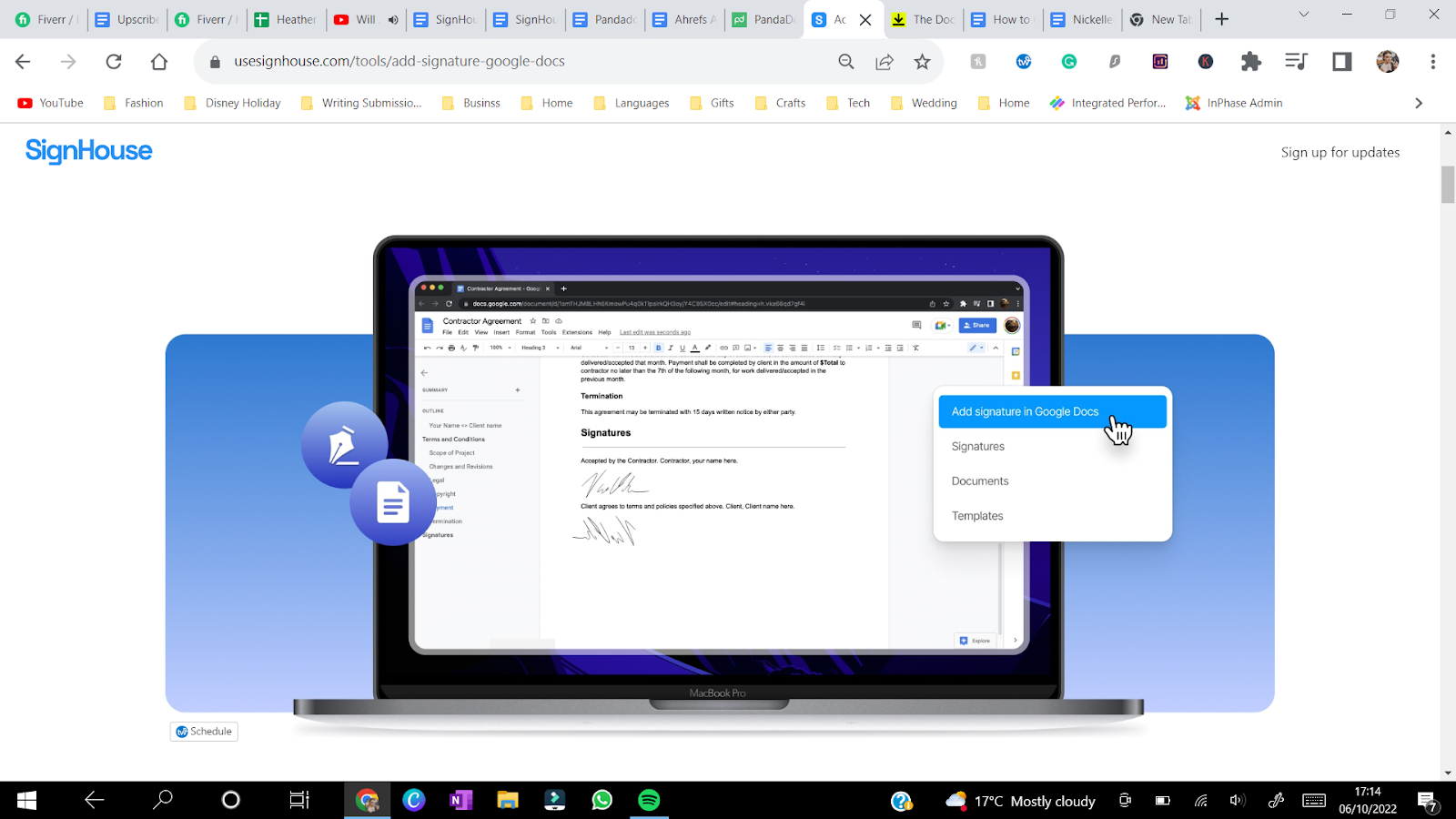
Task: Click the share icon in the address bar
Action: (x=884, y=61)
